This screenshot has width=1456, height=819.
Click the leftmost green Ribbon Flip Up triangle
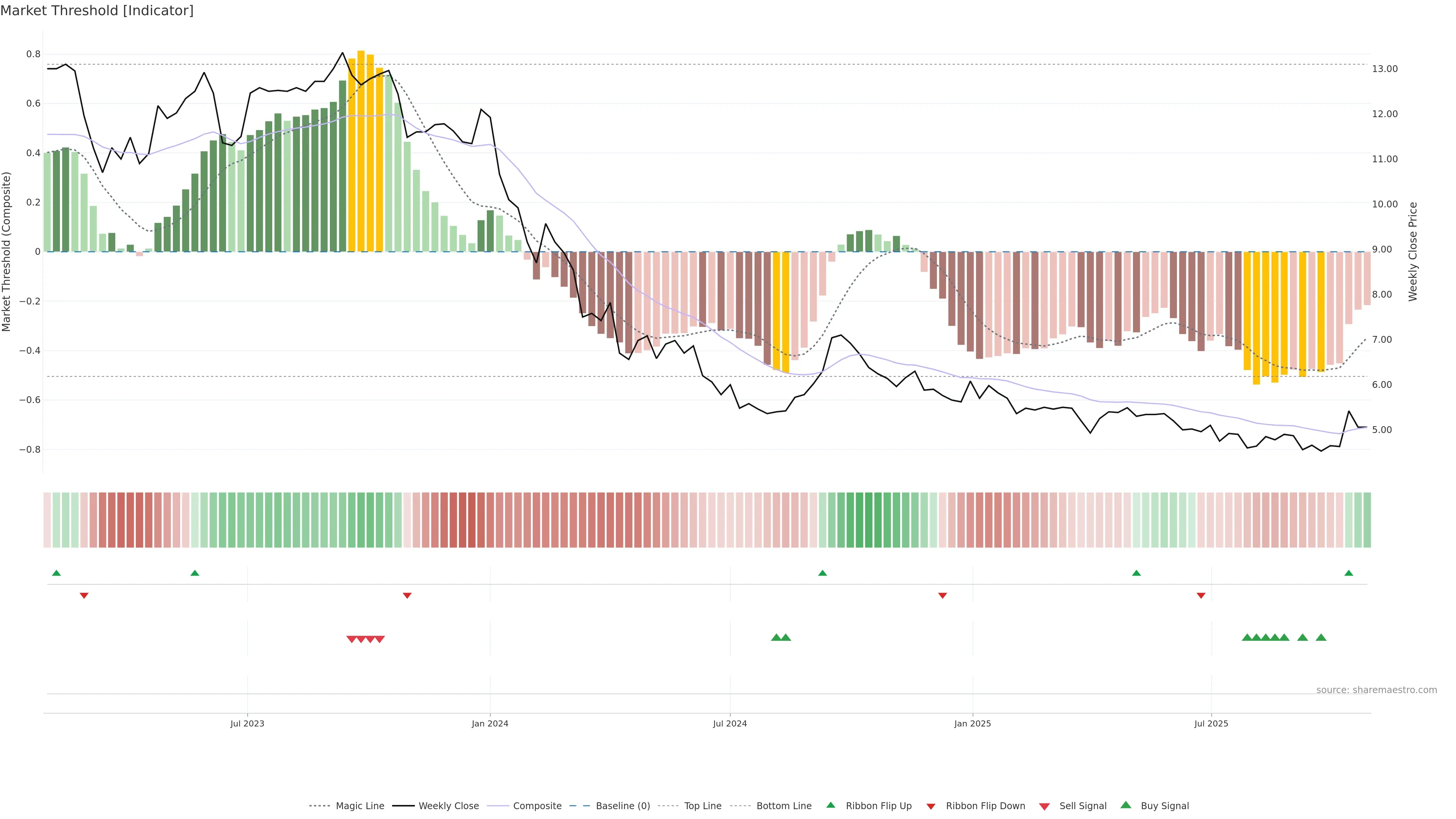(56, 573)
